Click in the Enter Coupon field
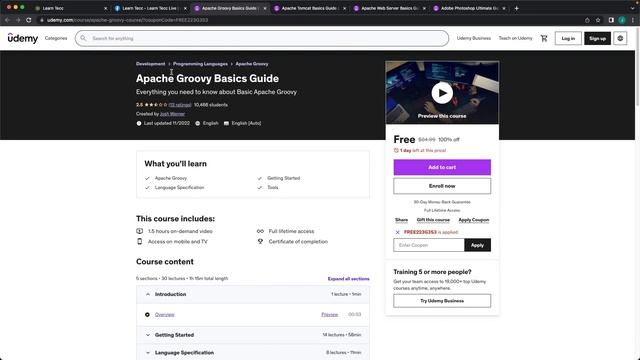Viewport: 640px width, 360px height. [x=429, y=245]
